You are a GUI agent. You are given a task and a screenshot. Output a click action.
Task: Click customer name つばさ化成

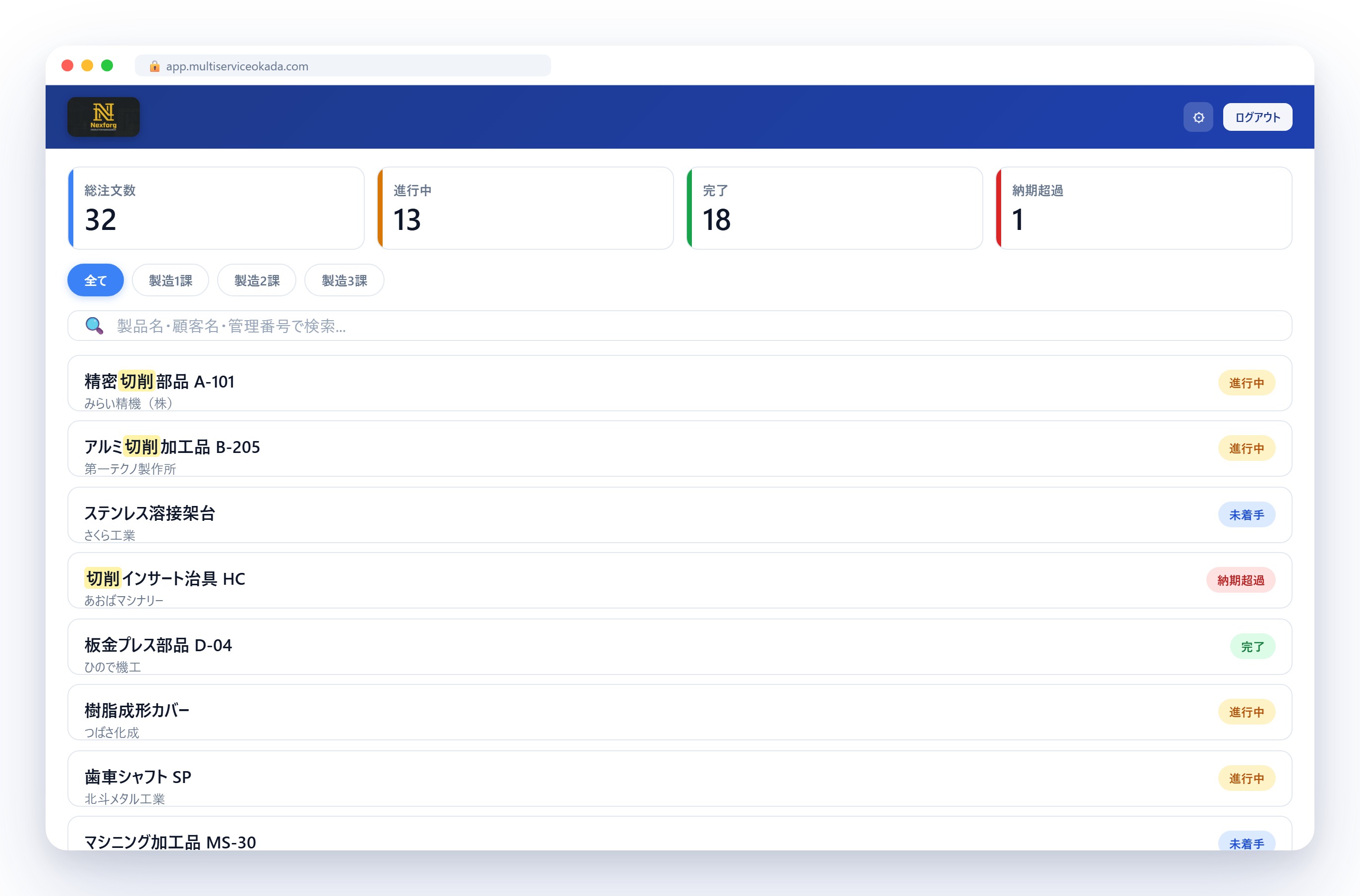pyautogui.click(x=112, y=732)
